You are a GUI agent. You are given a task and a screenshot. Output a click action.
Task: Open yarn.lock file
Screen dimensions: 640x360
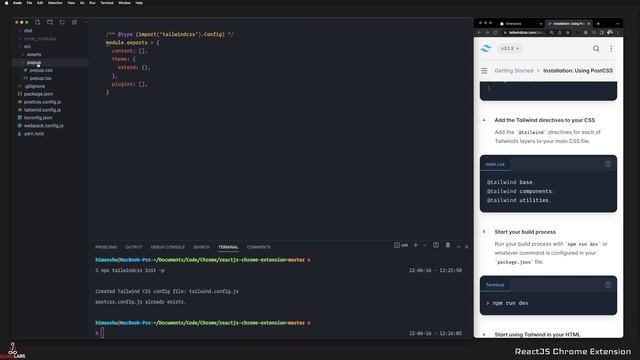[34, 133]
